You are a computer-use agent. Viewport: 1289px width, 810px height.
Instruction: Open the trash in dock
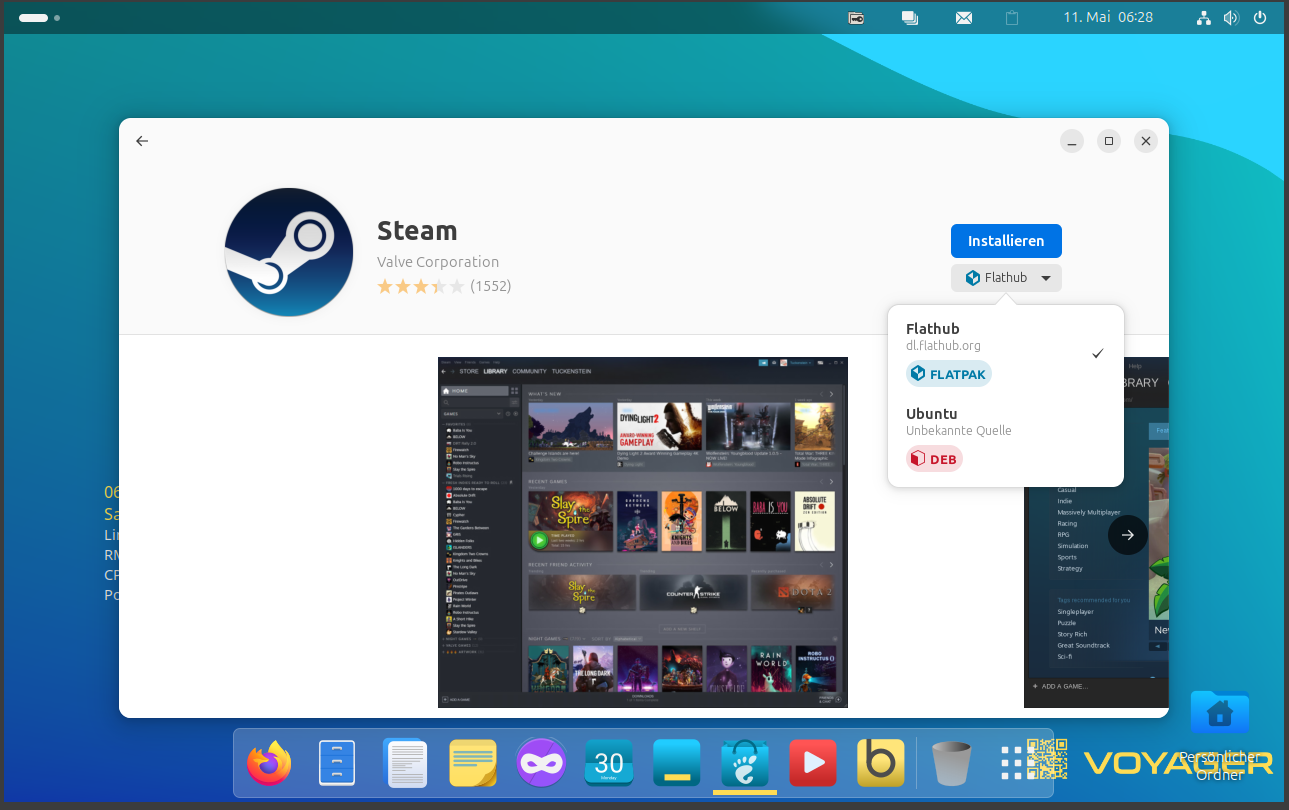(951, 764)
